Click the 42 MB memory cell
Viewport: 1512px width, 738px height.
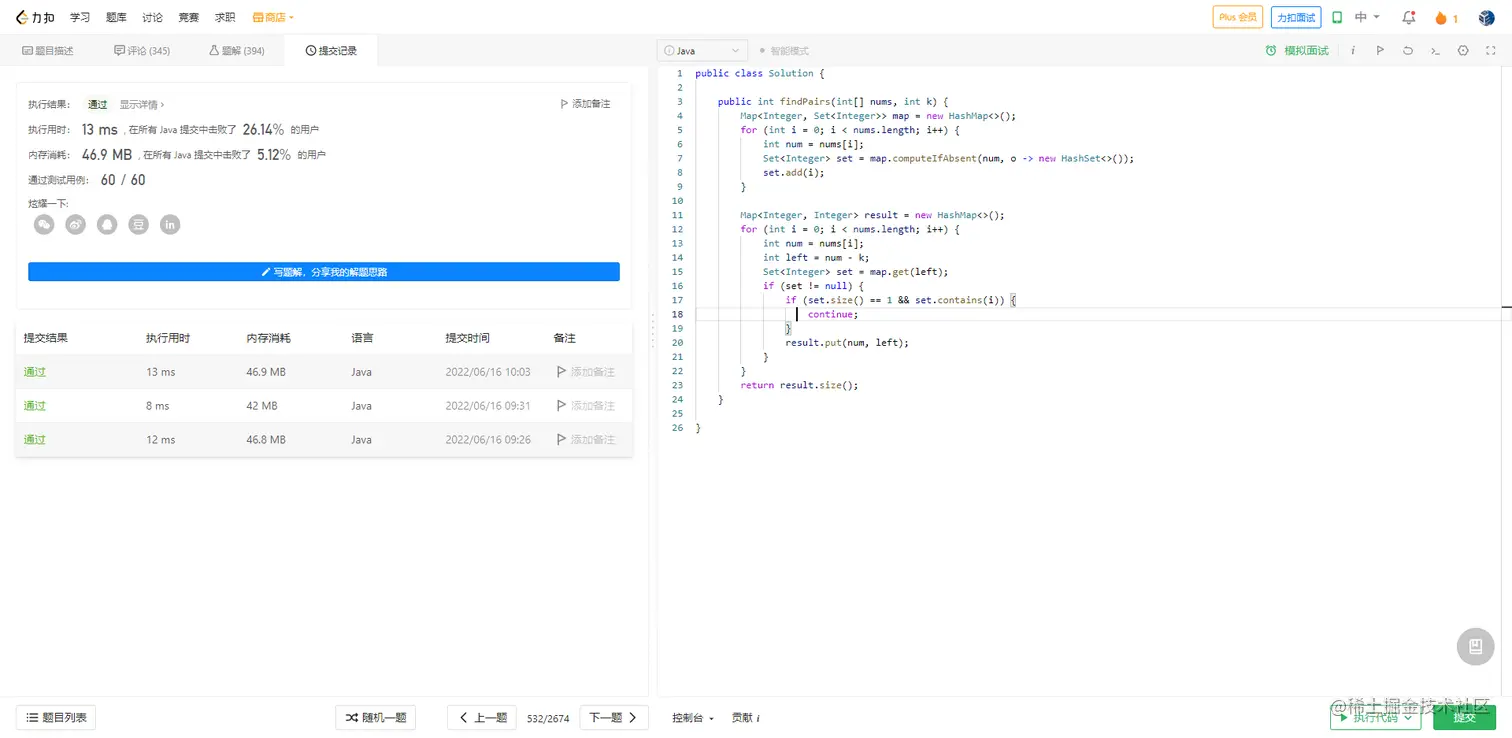click(x=262, y=406)
